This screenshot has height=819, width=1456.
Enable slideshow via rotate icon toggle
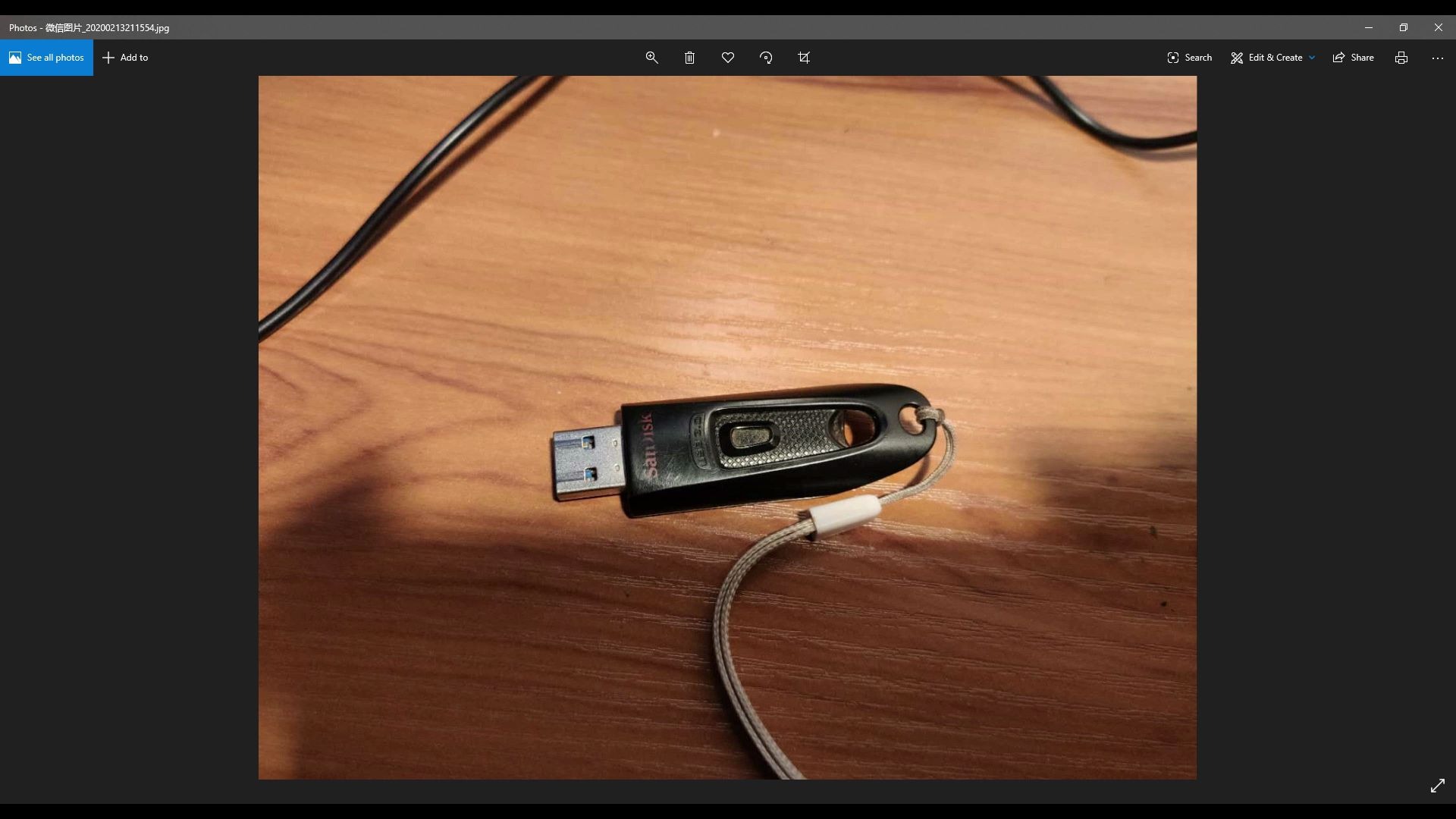766,57
